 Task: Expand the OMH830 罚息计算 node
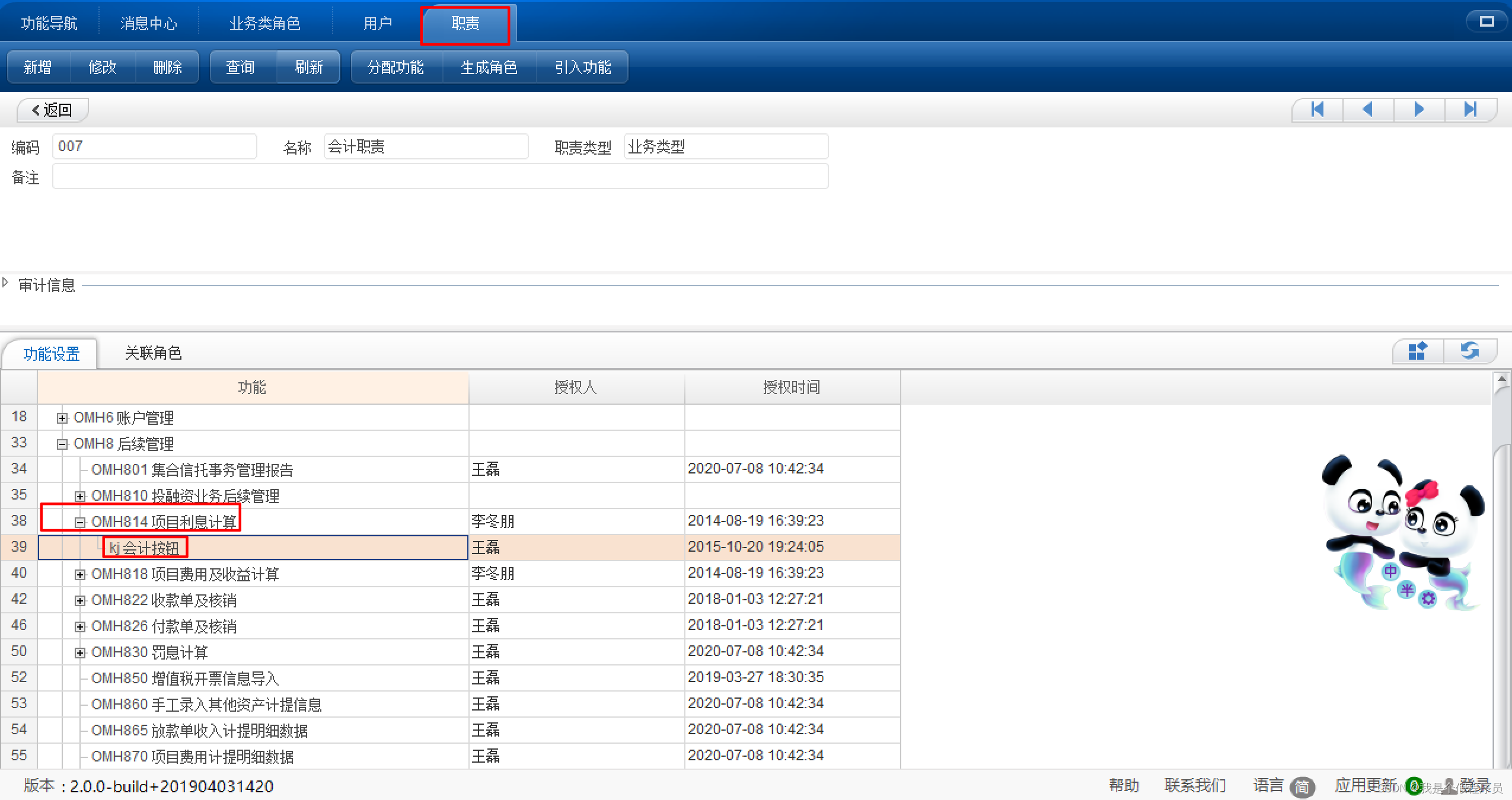(80, 653)
